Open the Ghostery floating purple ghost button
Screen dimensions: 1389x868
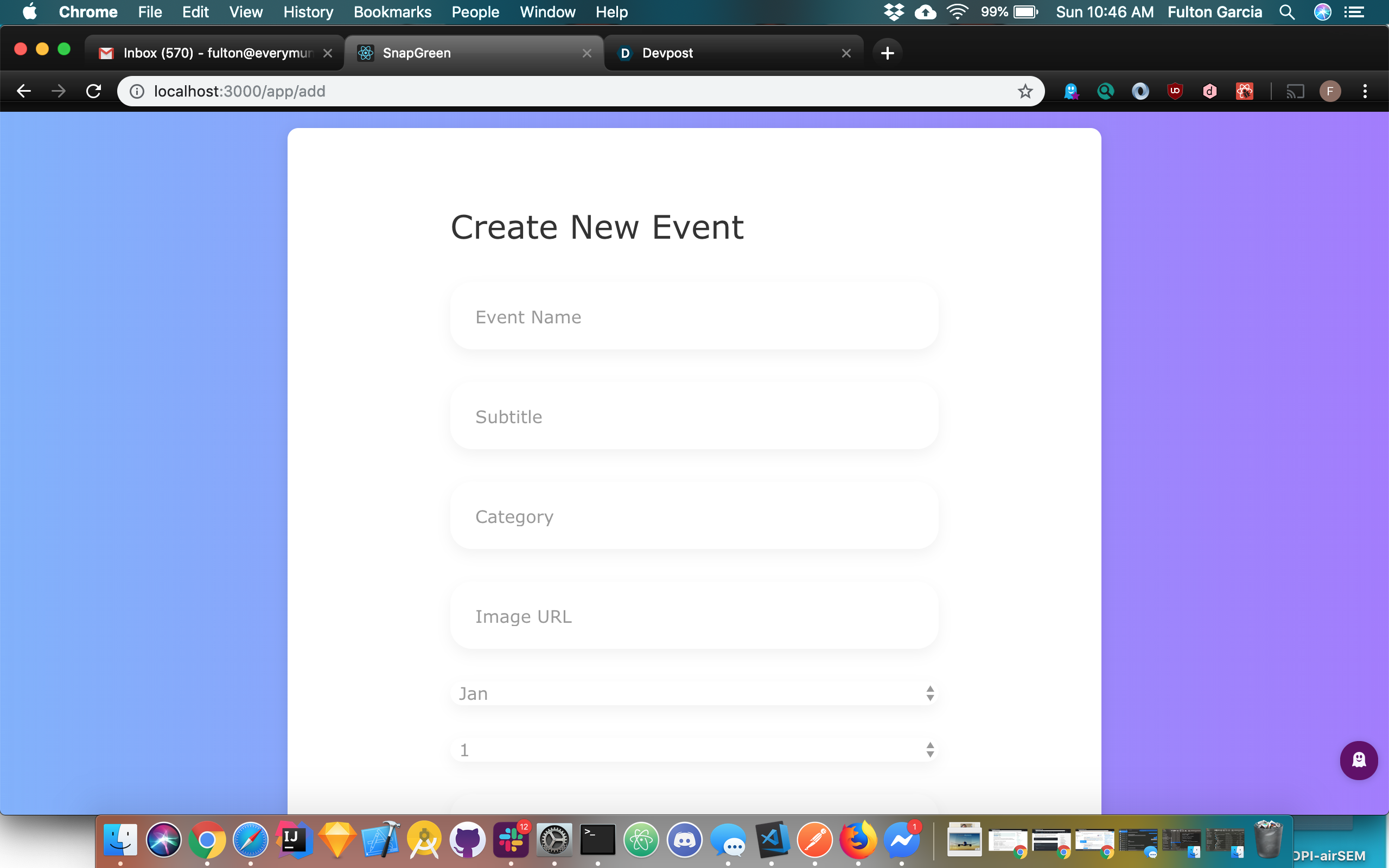pos(1359,760)
